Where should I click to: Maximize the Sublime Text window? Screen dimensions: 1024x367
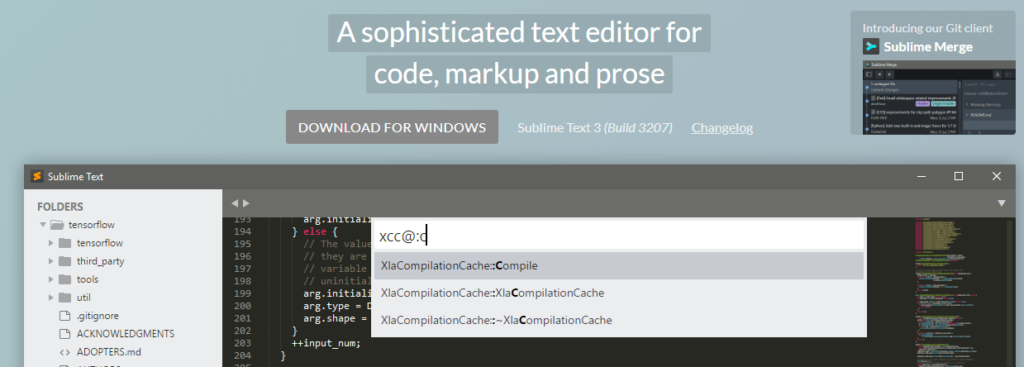pos(958,176)
